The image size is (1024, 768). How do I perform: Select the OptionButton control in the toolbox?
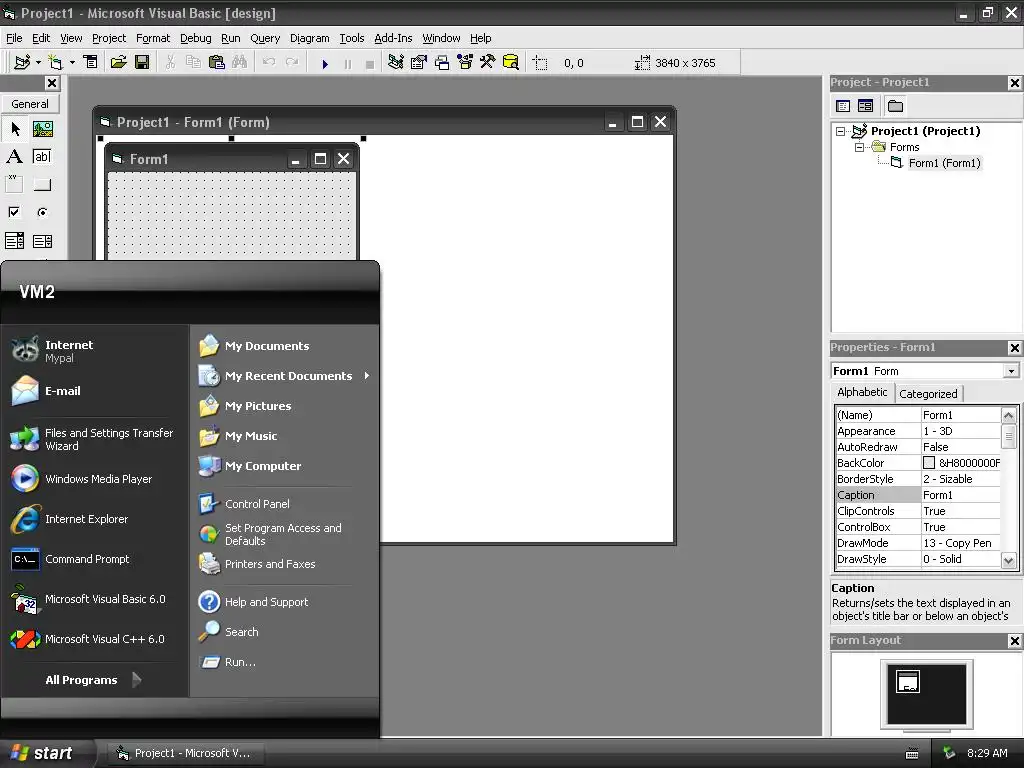tap(42, 212)
